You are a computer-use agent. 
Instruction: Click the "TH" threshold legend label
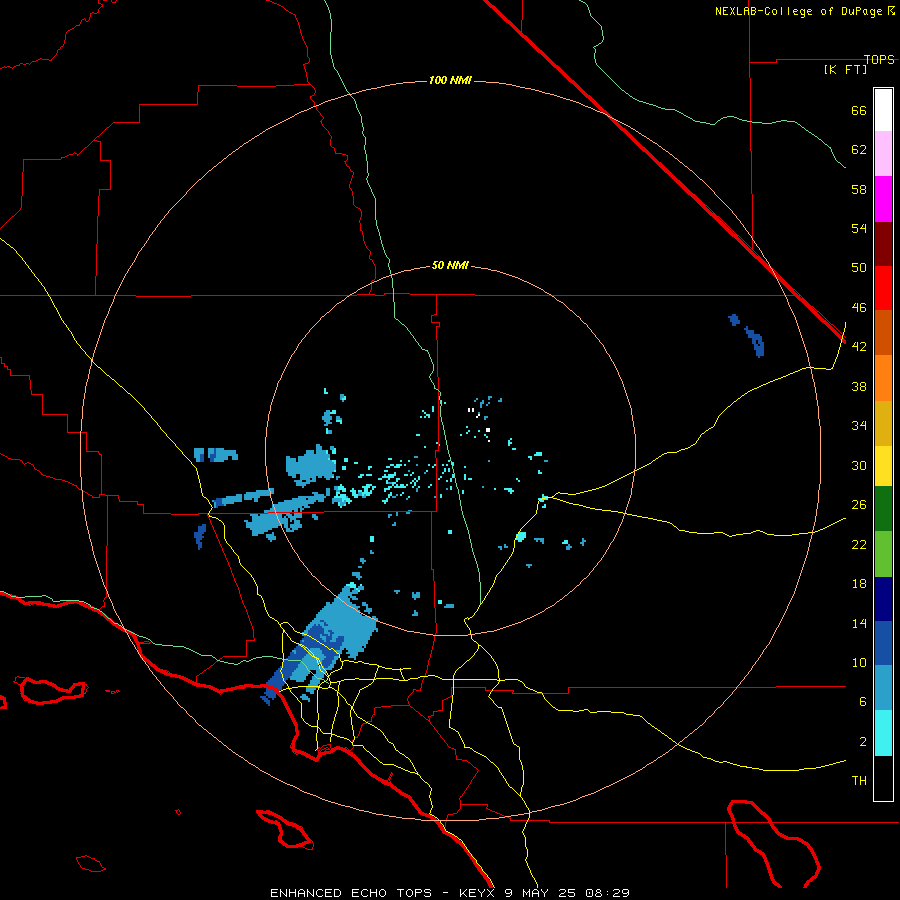coord(859,781)
